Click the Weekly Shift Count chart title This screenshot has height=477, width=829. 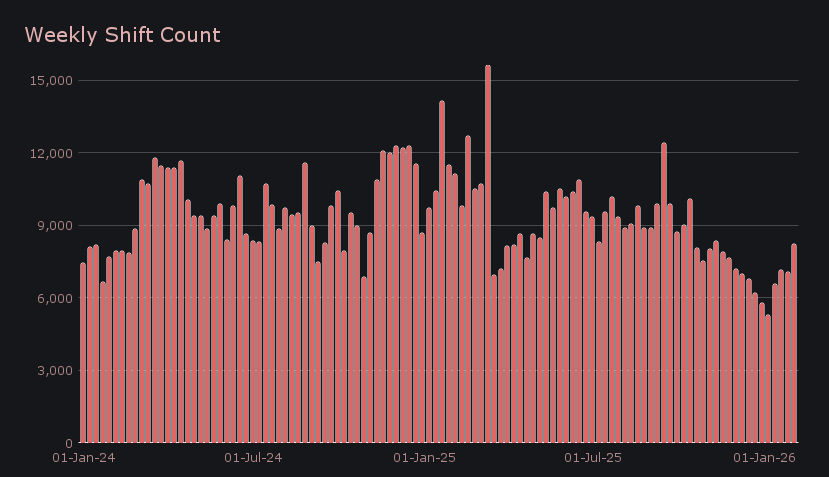click(x=122, y=36)
